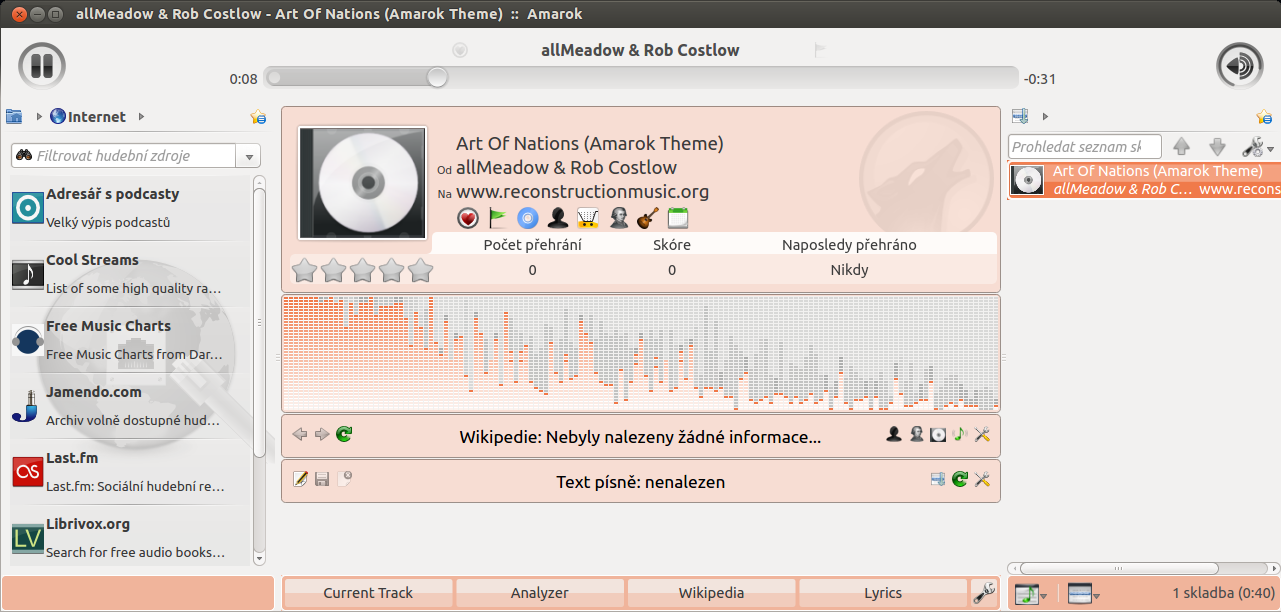The width and height of the screenshot is (1281, 612).
Task: Set rating to the fourth star
Action: (391, 270)
